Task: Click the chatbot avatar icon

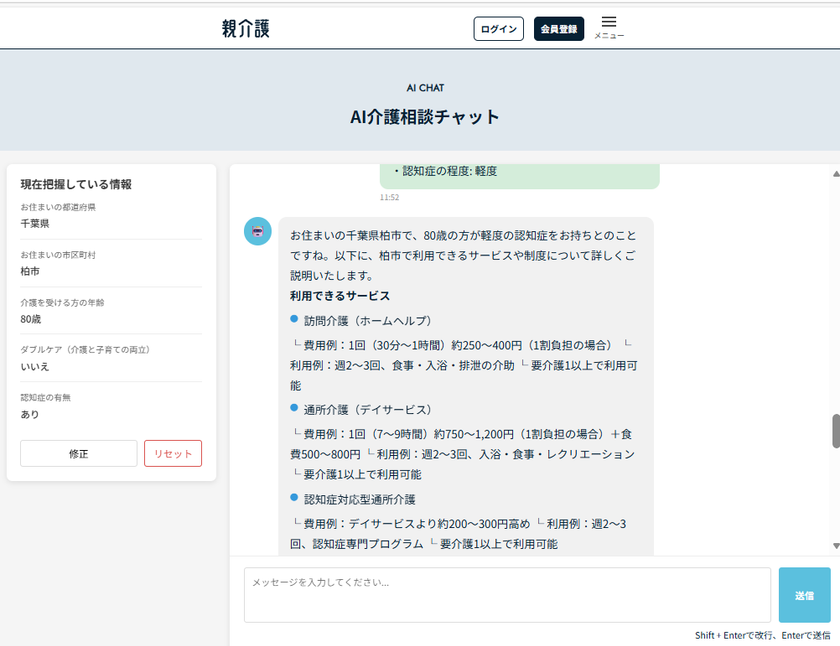Action: [x=258, y=231]
